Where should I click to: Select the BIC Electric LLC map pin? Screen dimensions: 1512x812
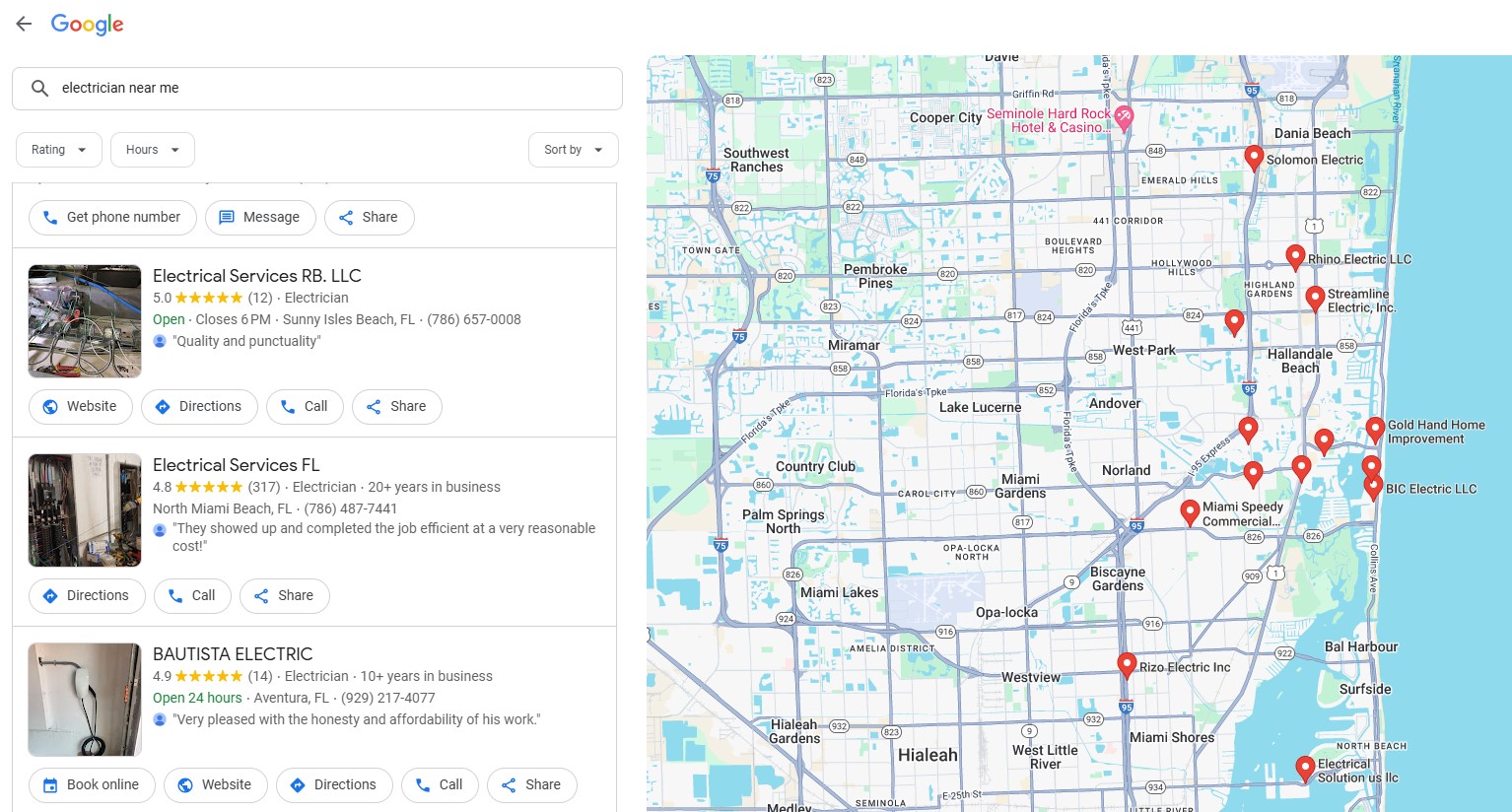pyautogui.click(x=1373, y=487)
